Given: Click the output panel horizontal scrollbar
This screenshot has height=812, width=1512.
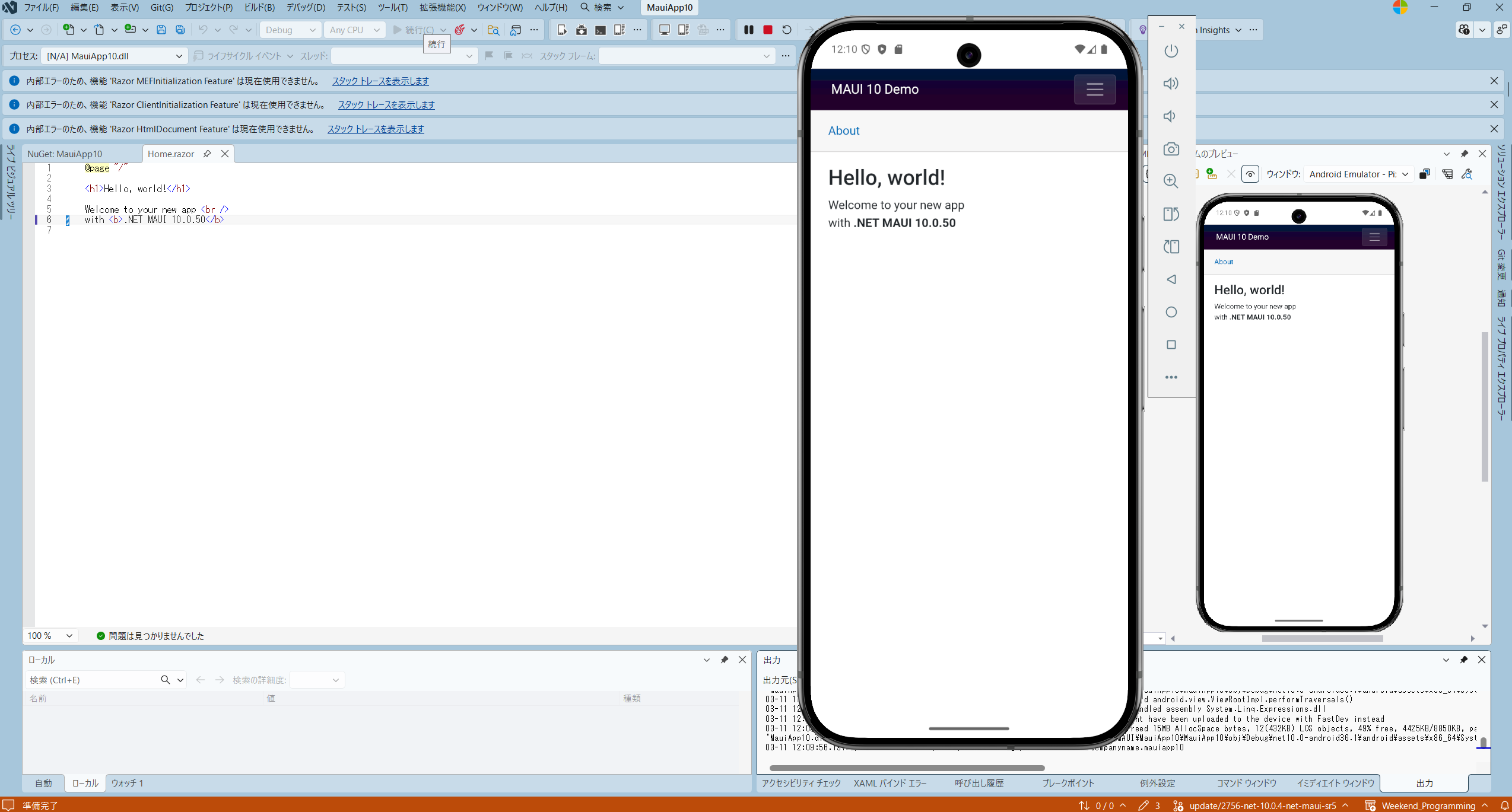Looking at the screenshot, I should [x=907, y=768].
